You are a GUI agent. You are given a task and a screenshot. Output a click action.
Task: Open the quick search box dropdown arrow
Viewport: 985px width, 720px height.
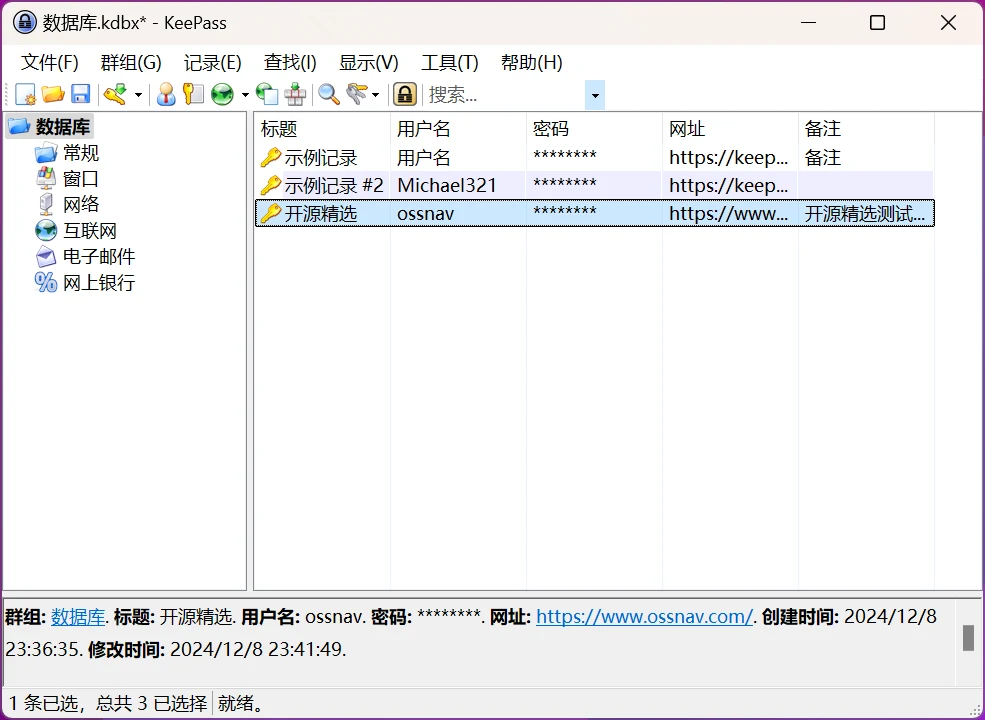pos(595,96)
